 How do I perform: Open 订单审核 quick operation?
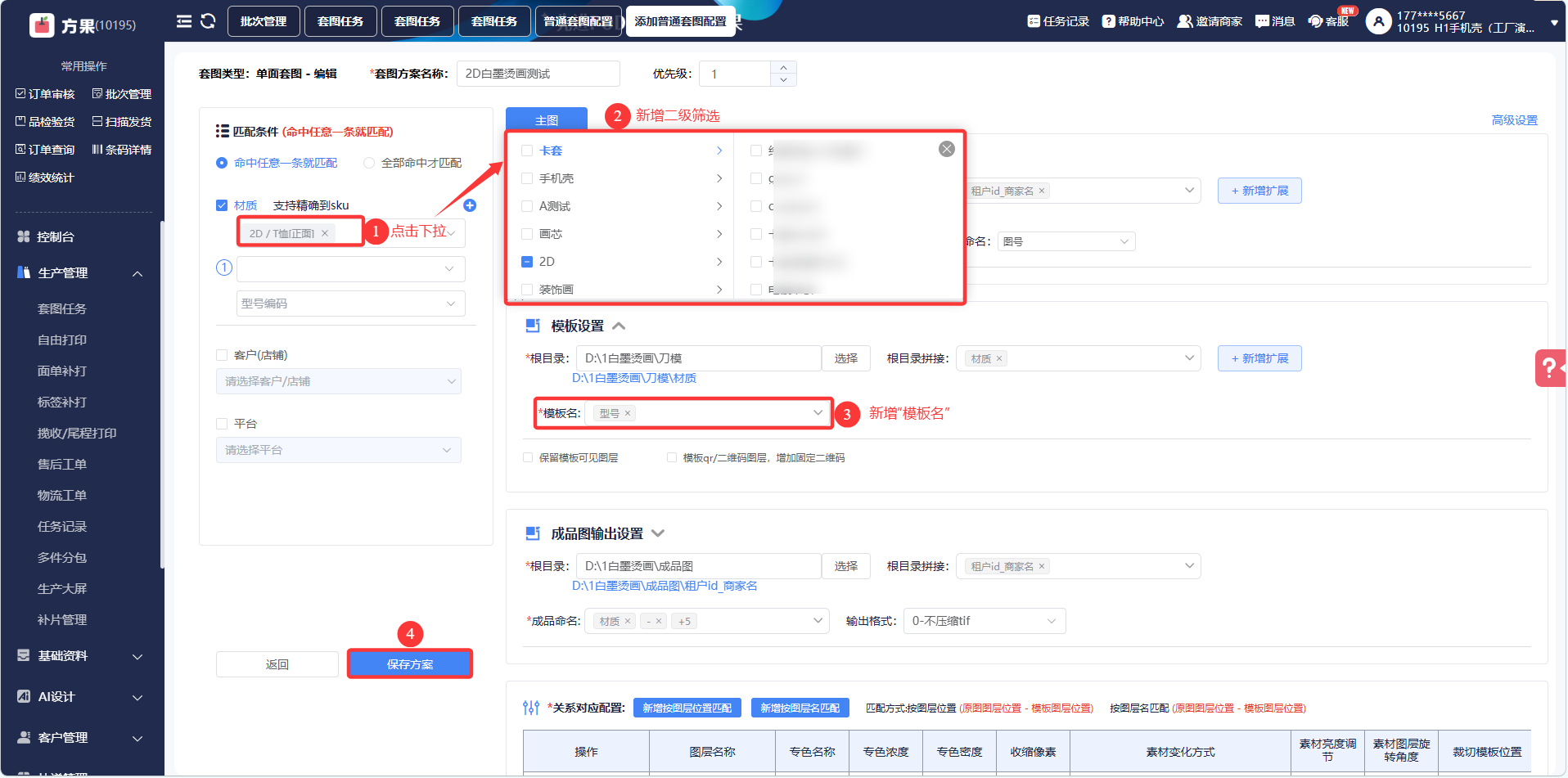pos(45,94)
